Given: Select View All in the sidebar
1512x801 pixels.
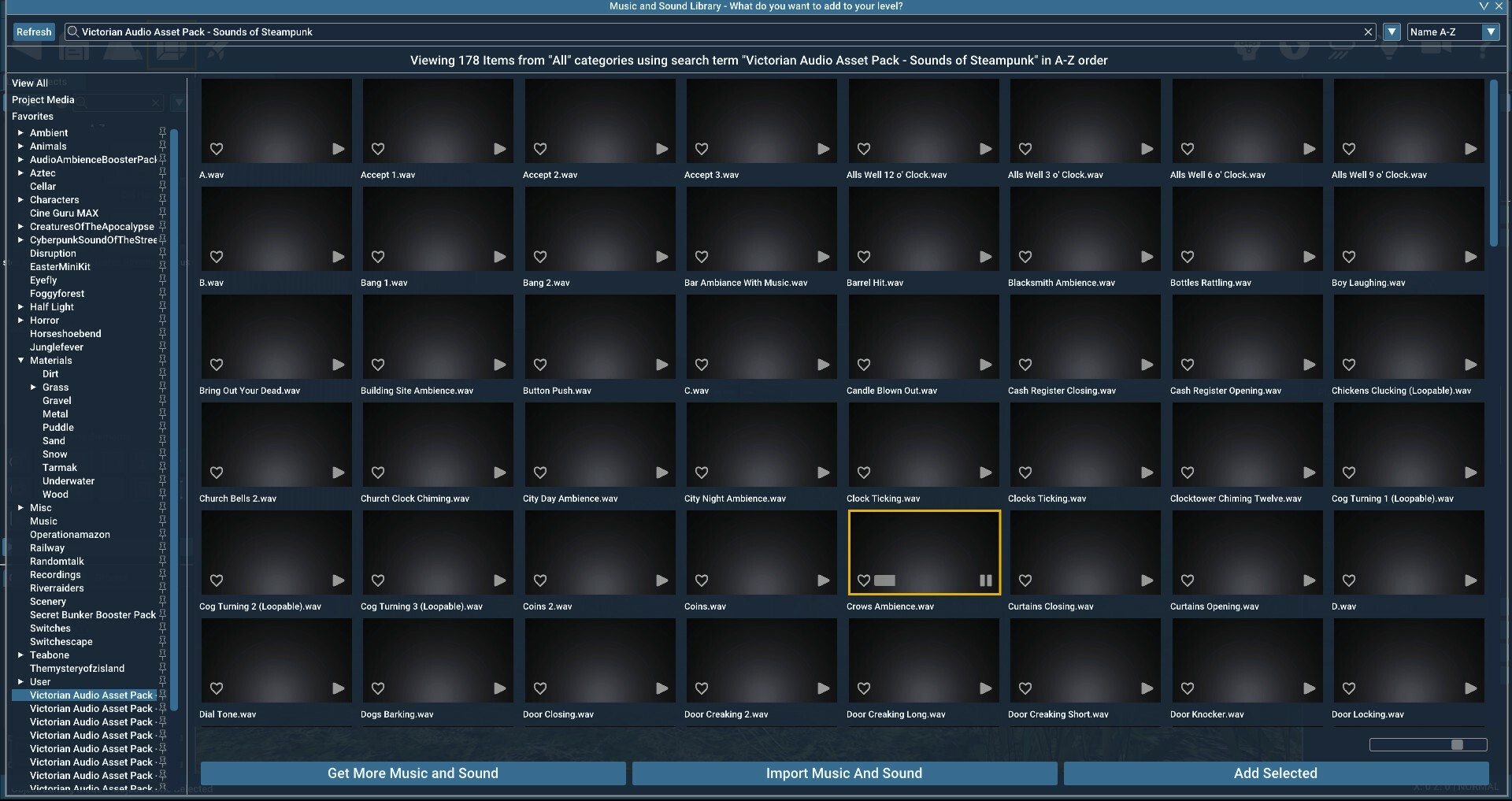Looking at the screenshot, I should coord(29,83).
